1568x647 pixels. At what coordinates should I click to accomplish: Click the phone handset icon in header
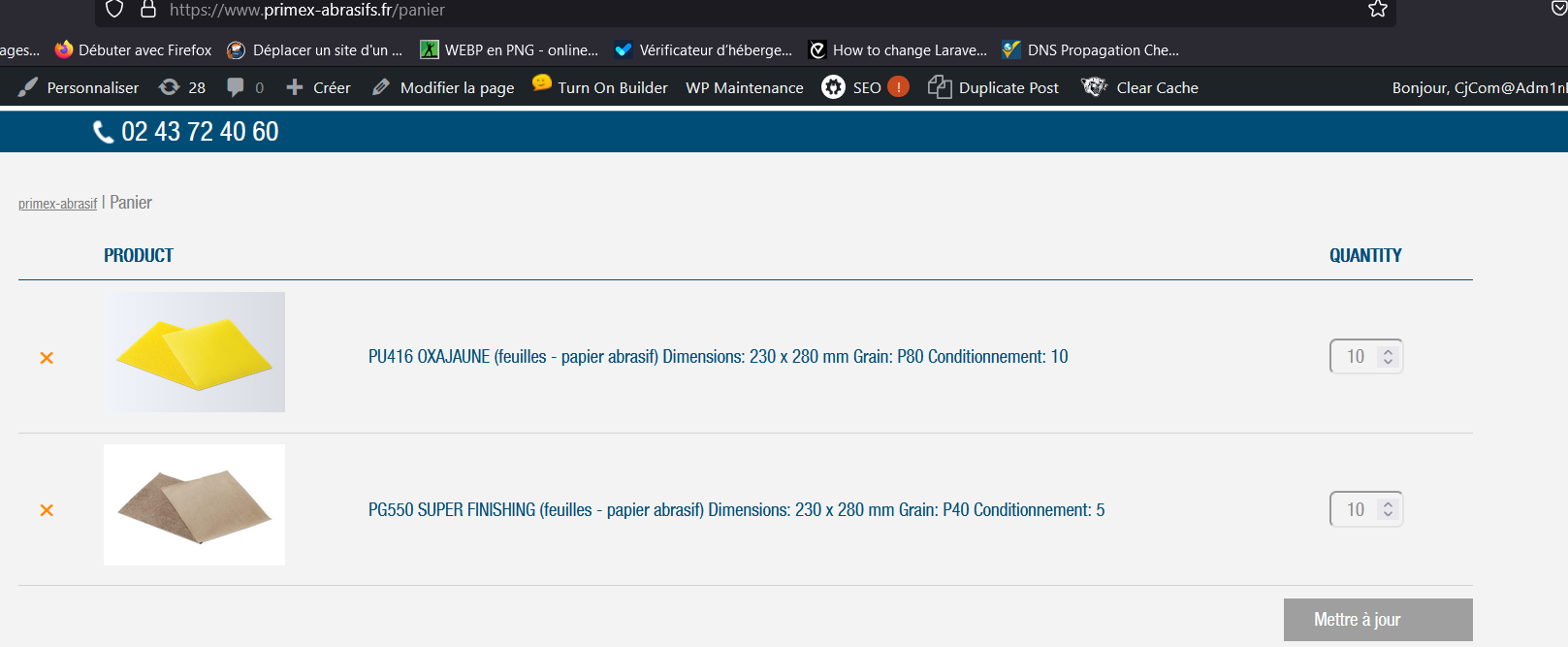tap(103, 133)
